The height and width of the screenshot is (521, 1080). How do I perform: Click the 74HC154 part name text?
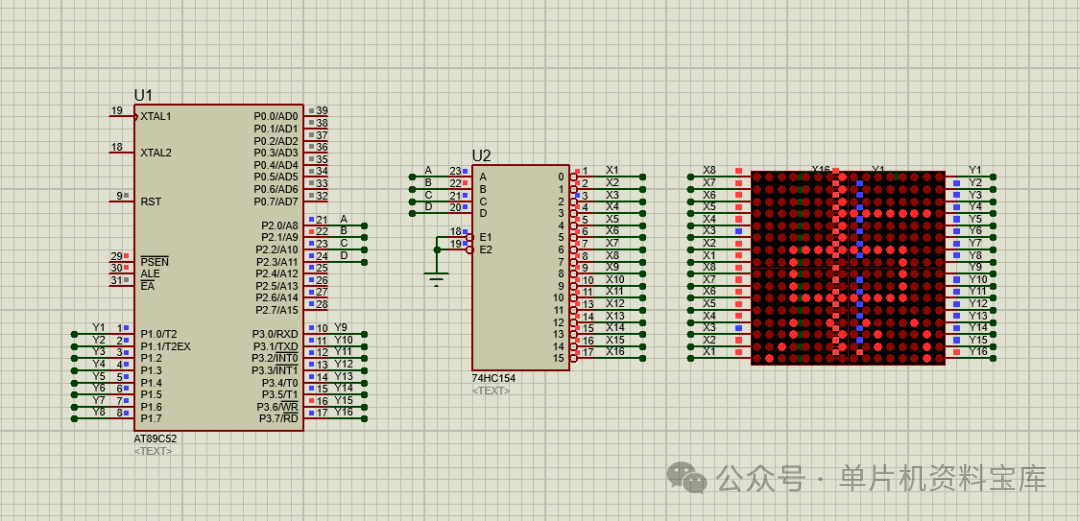click(493, 378)
